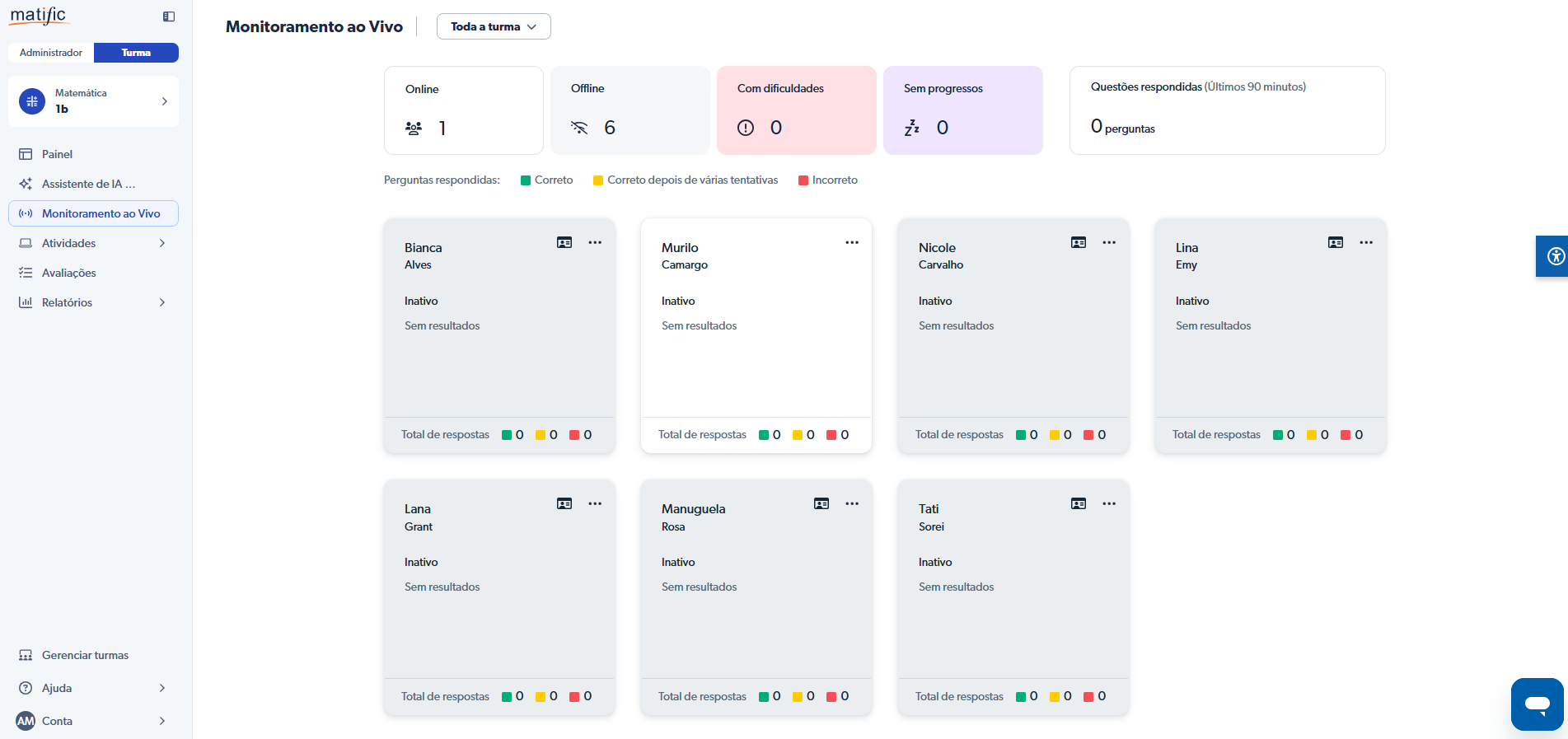The width and height of the screenshot is (1568, 739).
Task: Switch to Administrador mode
Action: pos(51,53)
